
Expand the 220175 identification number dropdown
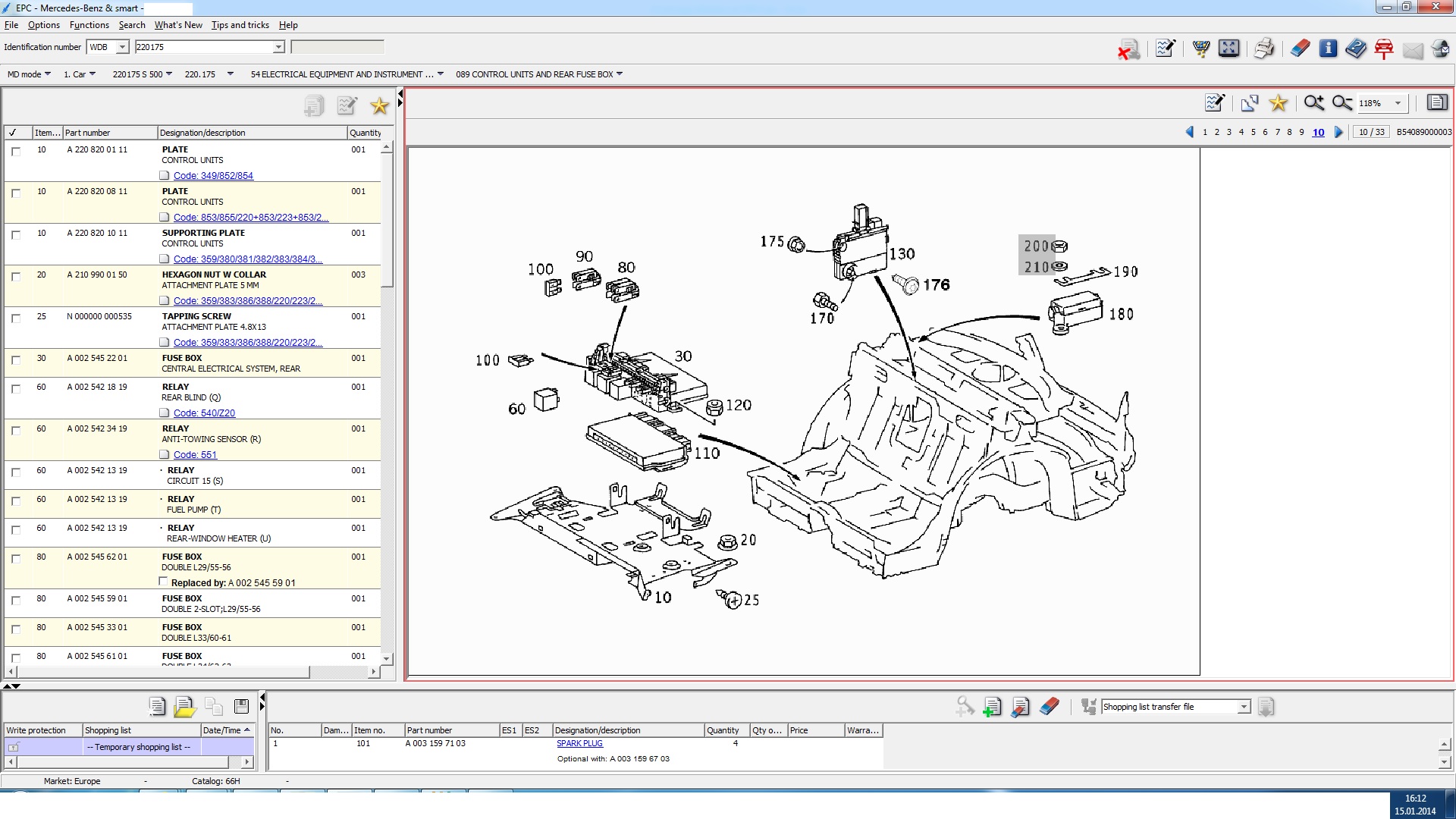pyautogui.click(x=278, y=47)
